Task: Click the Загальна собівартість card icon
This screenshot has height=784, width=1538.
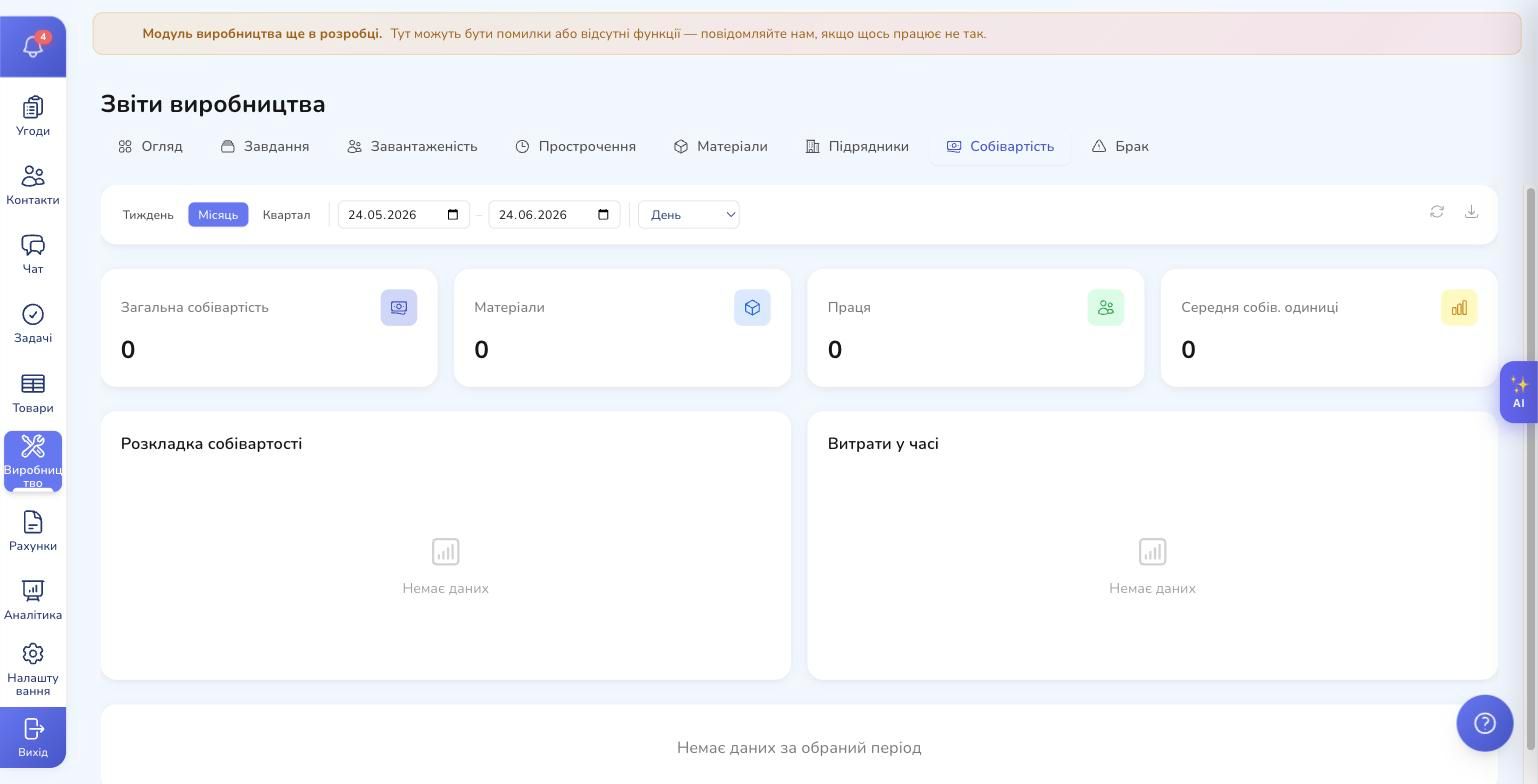Action: pyautogui.click(x=399, y=308)
